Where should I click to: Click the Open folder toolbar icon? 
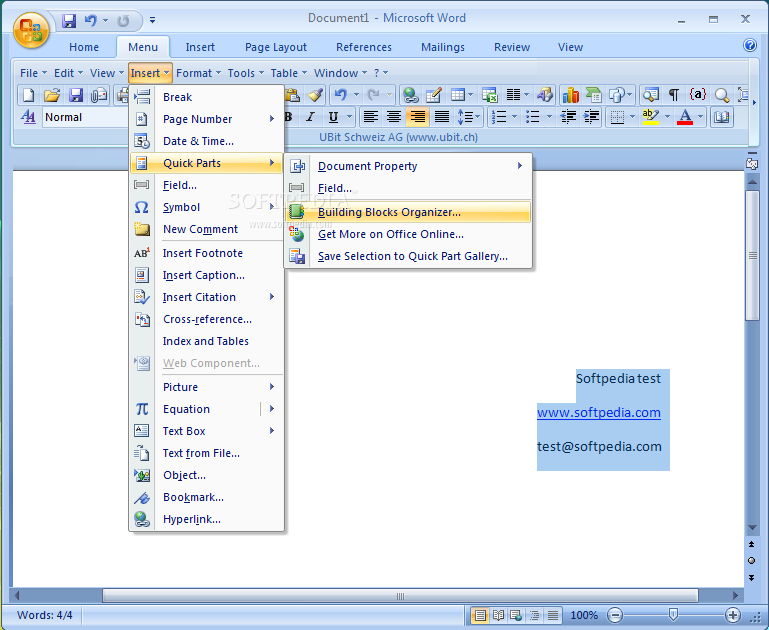click(x=51, y=95)
